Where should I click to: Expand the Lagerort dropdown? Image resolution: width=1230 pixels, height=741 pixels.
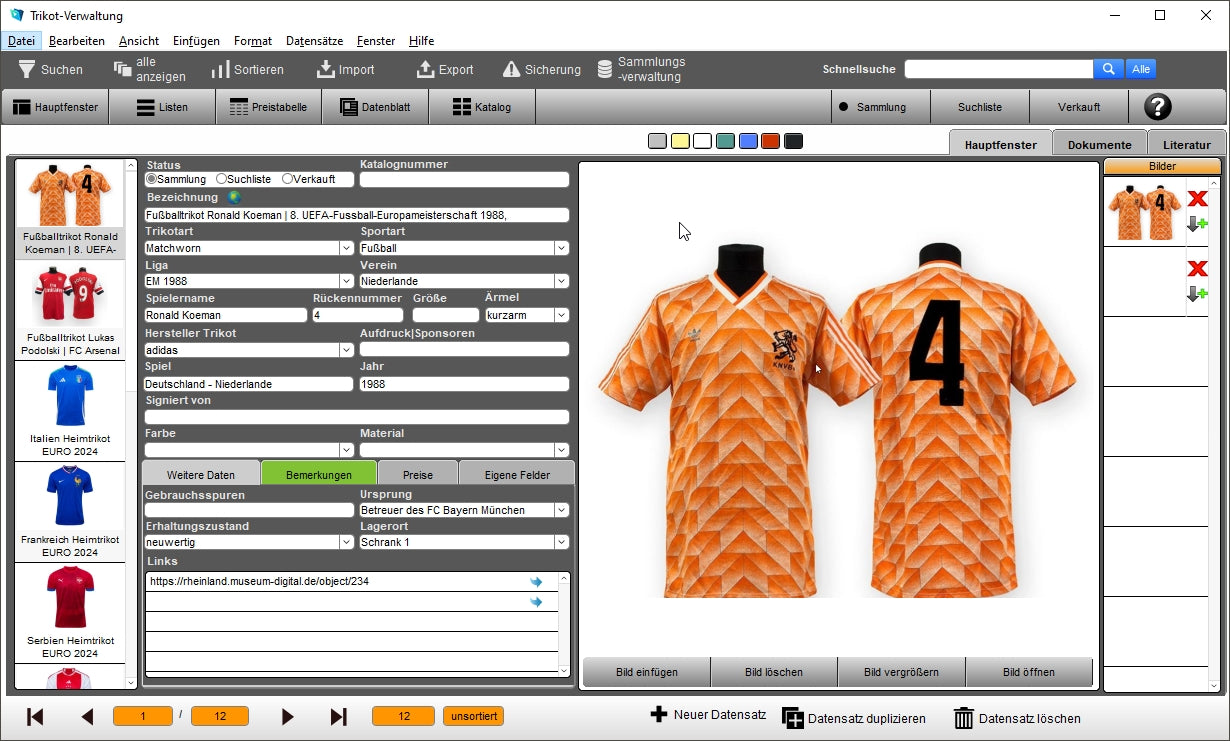[x=561, y=542]
